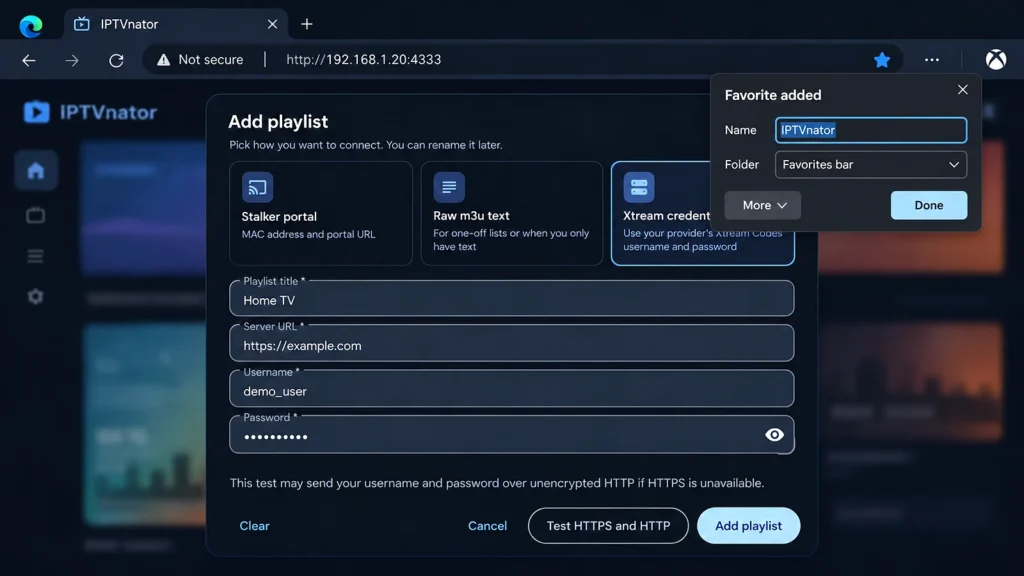Show the password with the eye icon
The width and height of the screenshot is (1024, 576).
click(x=775, y=435)
